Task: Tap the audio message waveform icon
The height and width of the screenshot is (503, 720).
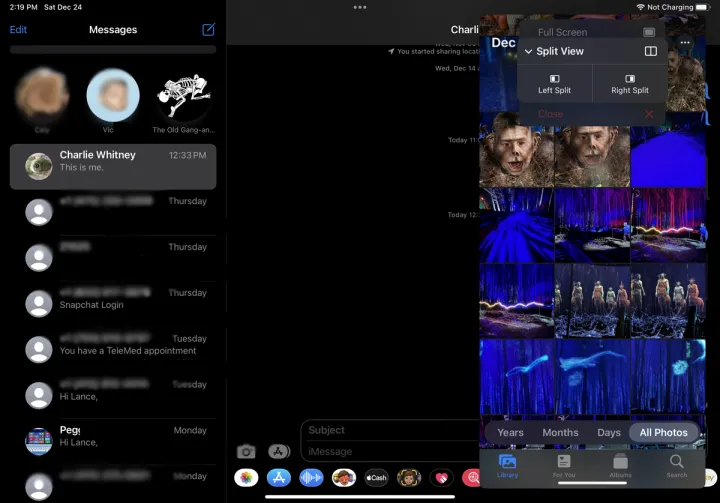Action: click(311, 478)
